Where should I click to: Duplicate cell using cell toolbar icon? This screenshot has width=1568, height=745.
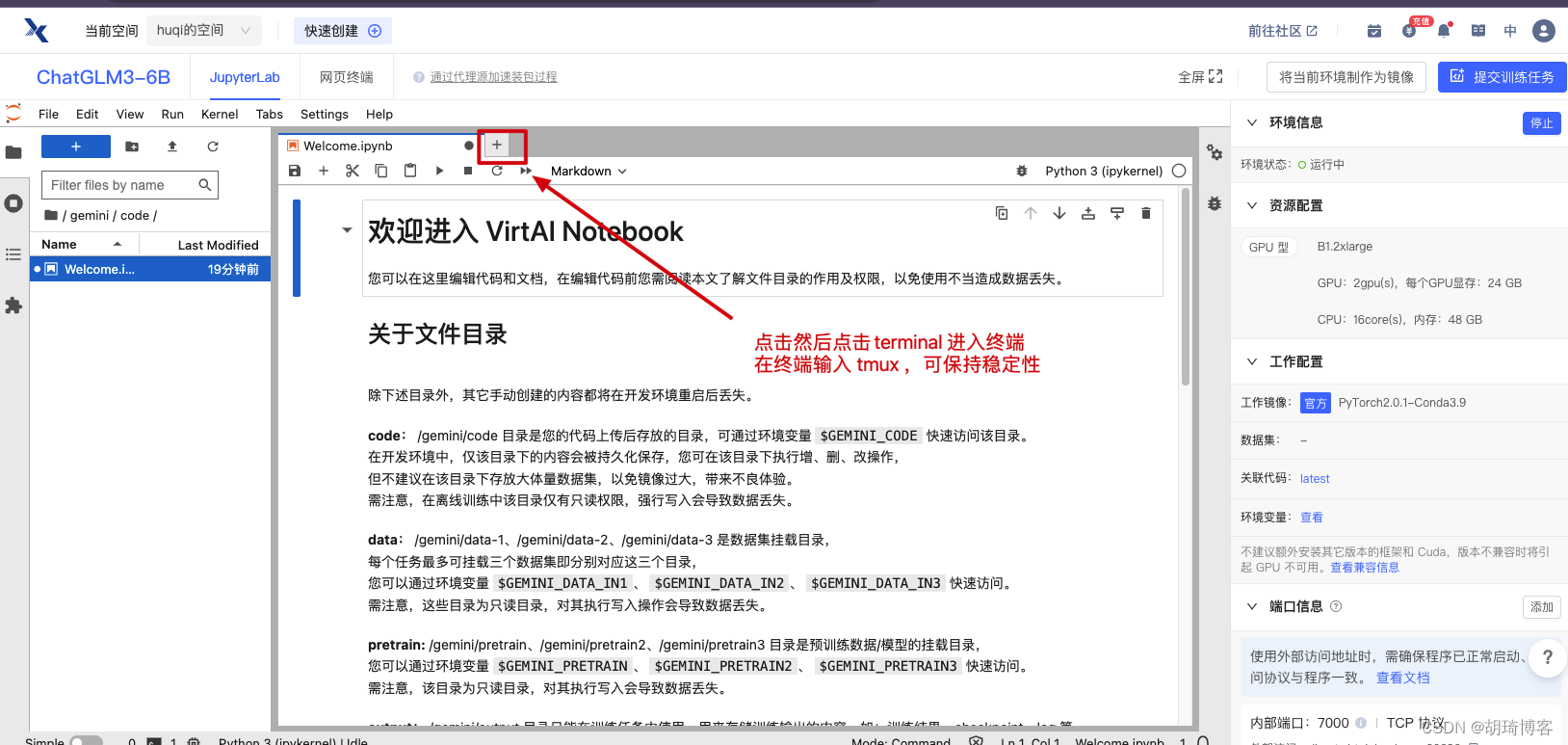[1002, 213]
